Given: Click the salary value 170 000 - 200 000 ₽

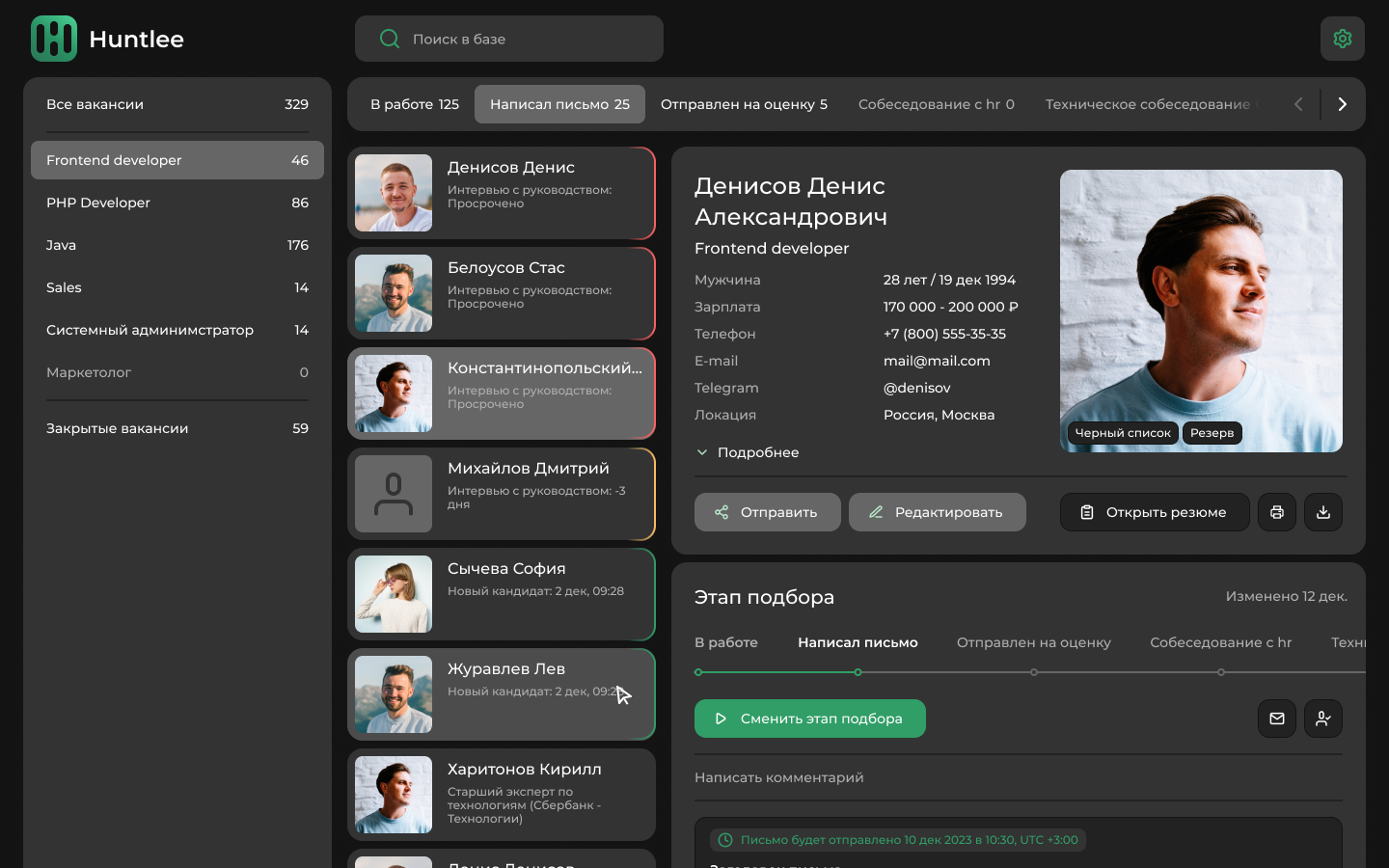Looking at the screenshot, I should [x=951, y=307].
